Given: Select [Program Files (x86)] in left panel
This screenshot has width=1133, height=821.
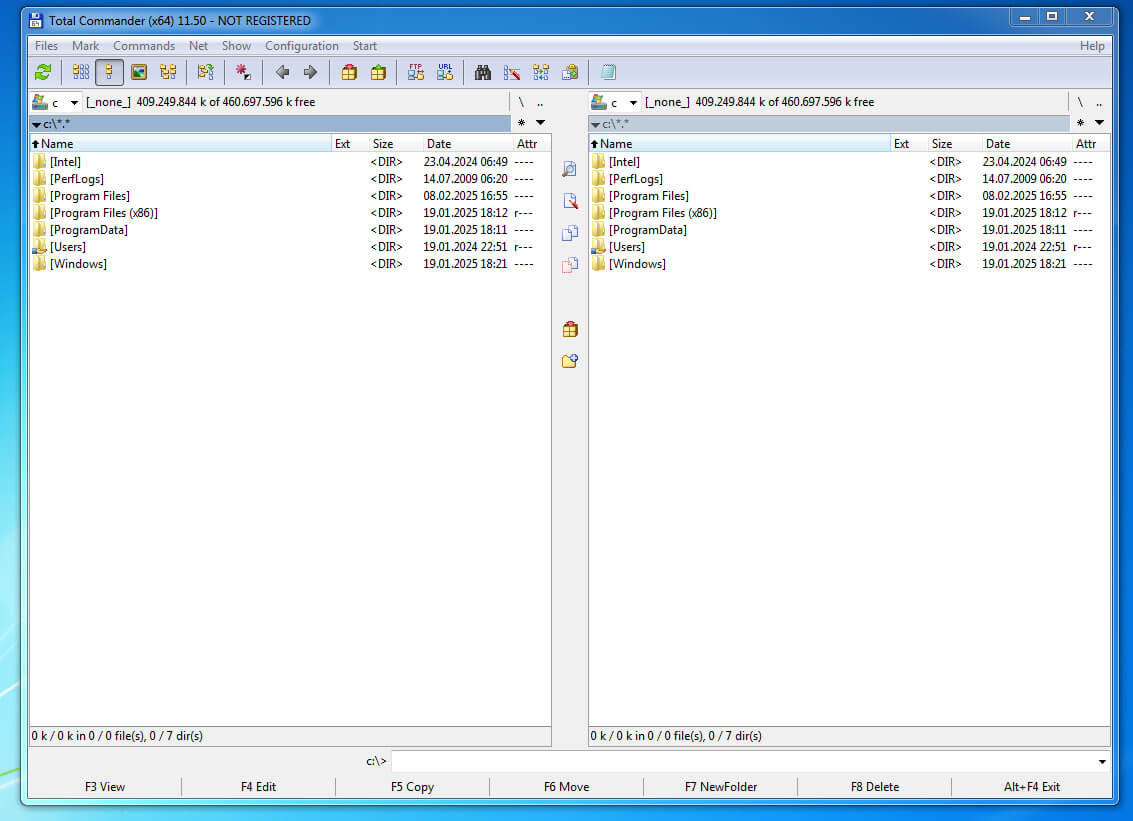Looking at the screenshot, I should [x=290, y=213].
